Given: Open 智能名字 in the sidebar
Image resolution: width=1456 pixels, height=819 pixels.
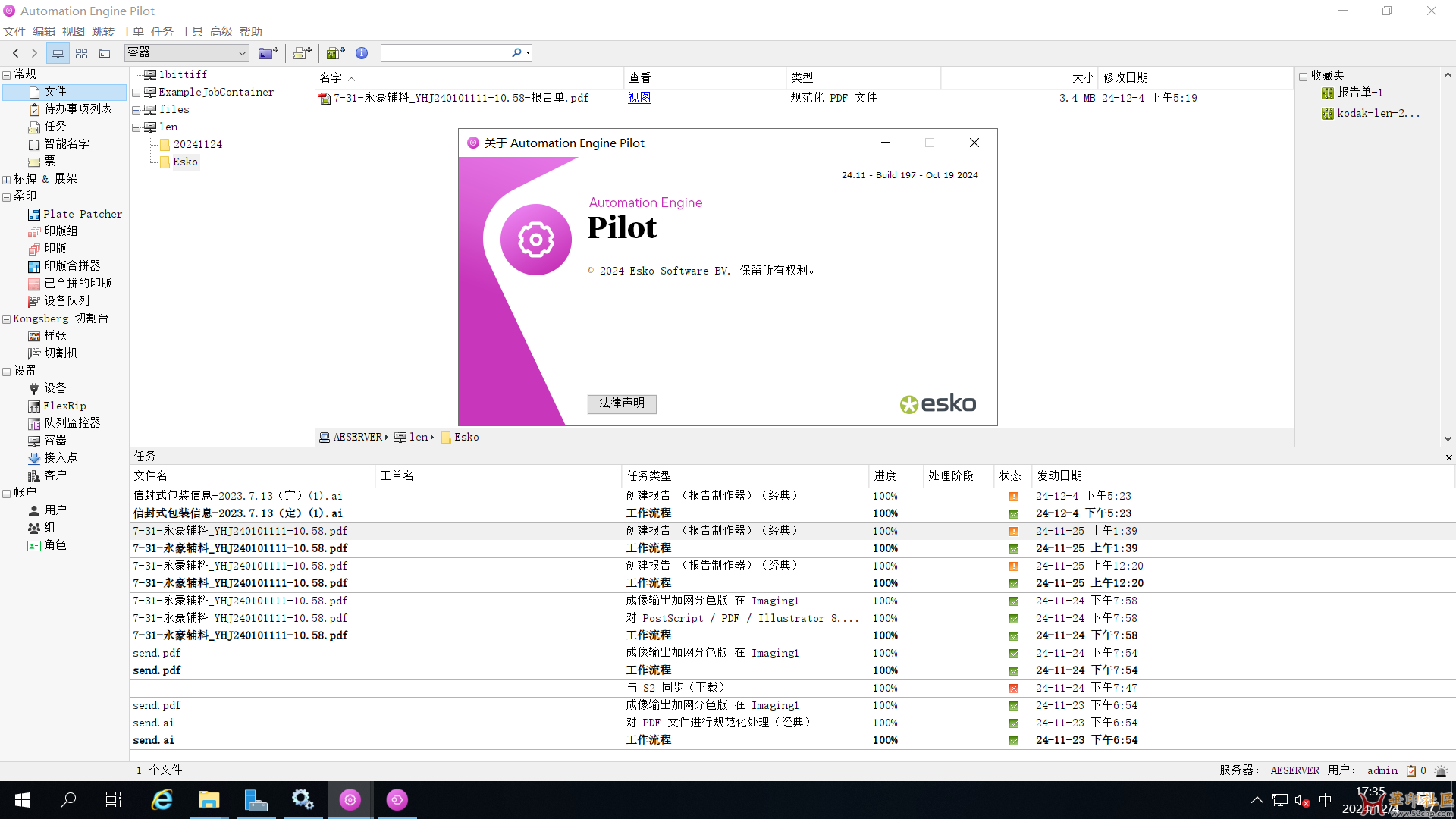Looking at the screenshot, I should point(58,143).
